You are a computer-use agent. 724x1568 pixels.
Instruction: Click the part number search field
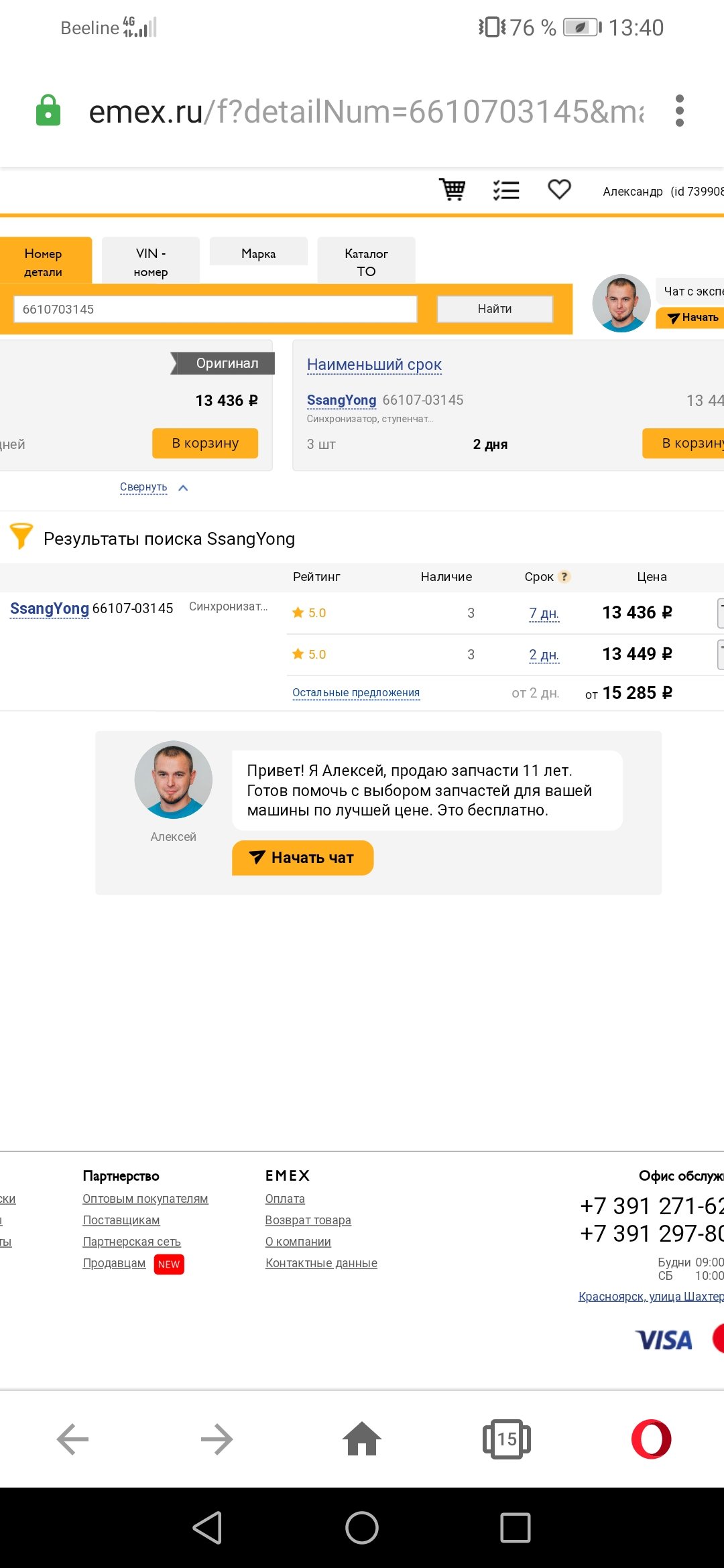[x=215, y=309]
